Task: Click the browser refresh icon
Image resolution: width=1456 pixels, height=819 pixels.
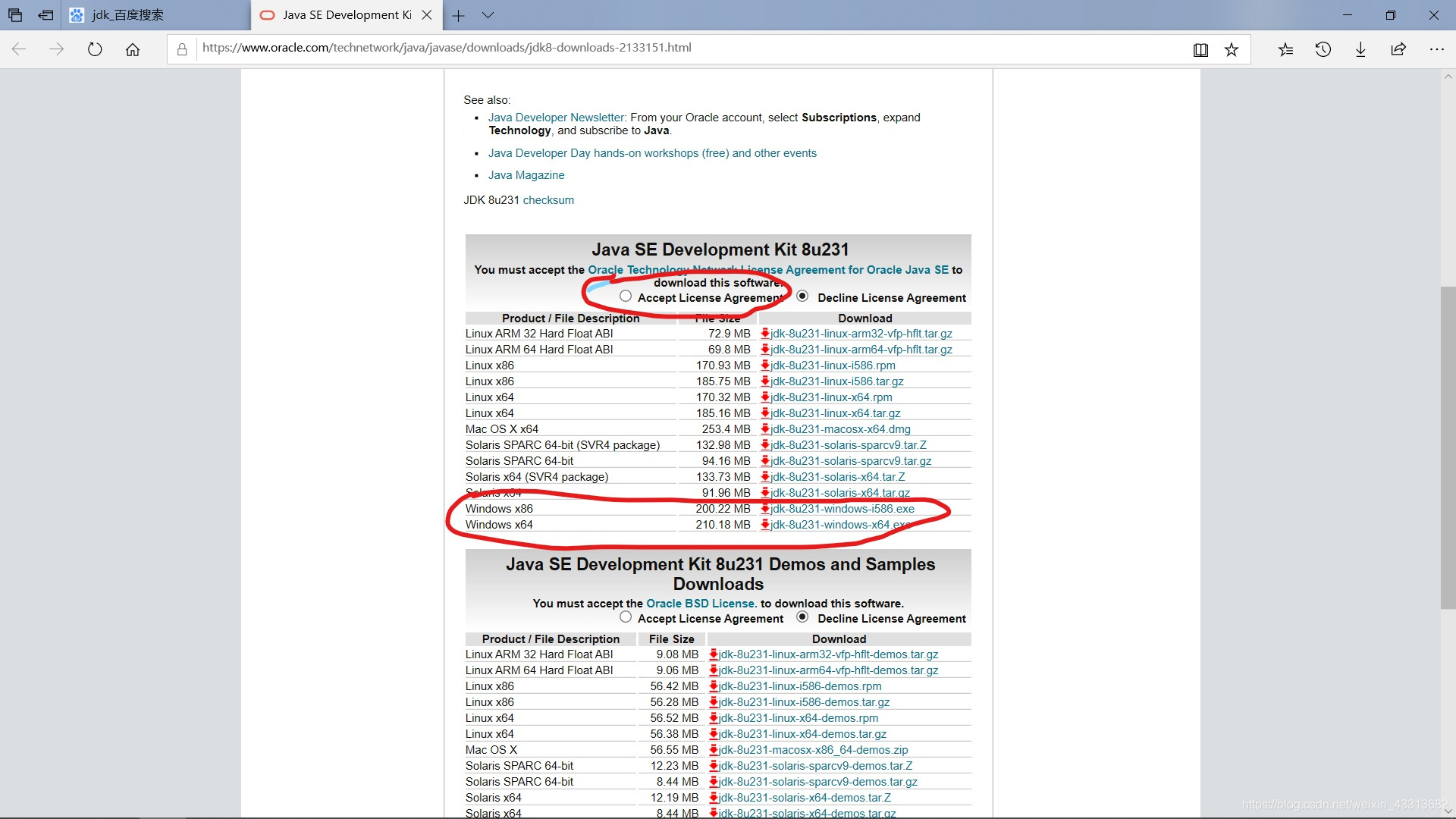Action: [95, 49]
